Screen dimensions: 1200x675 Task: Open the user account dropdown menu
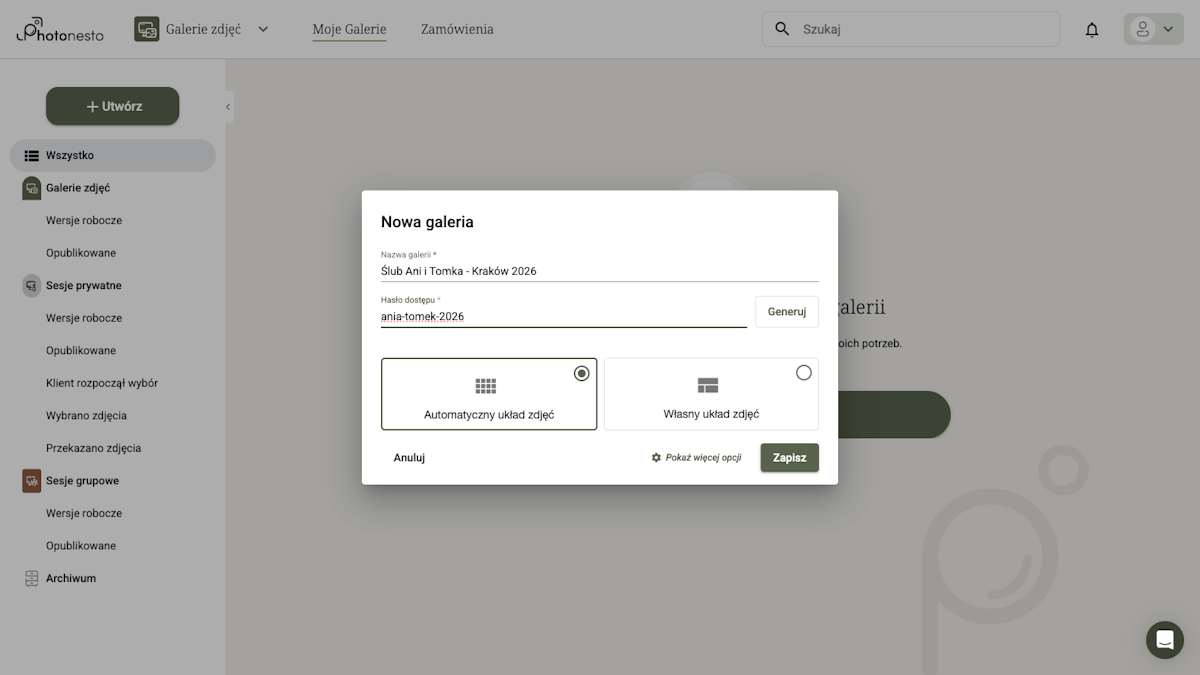[1153, 29]
